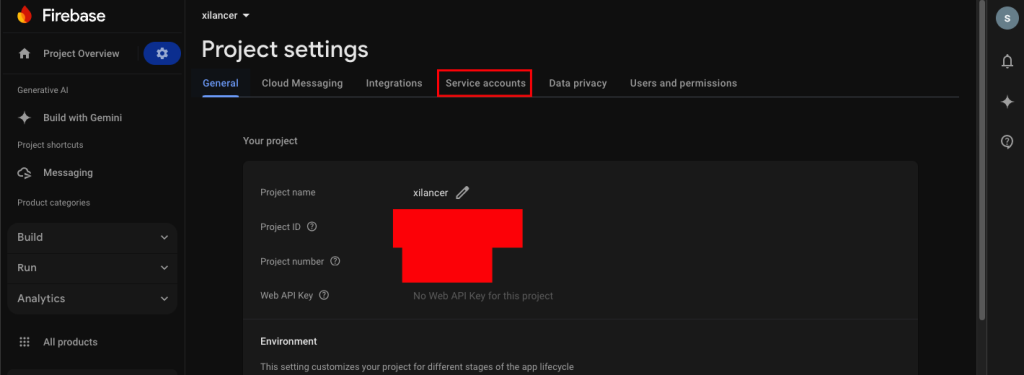
Task: Expand the Run category
Action: 92,268
